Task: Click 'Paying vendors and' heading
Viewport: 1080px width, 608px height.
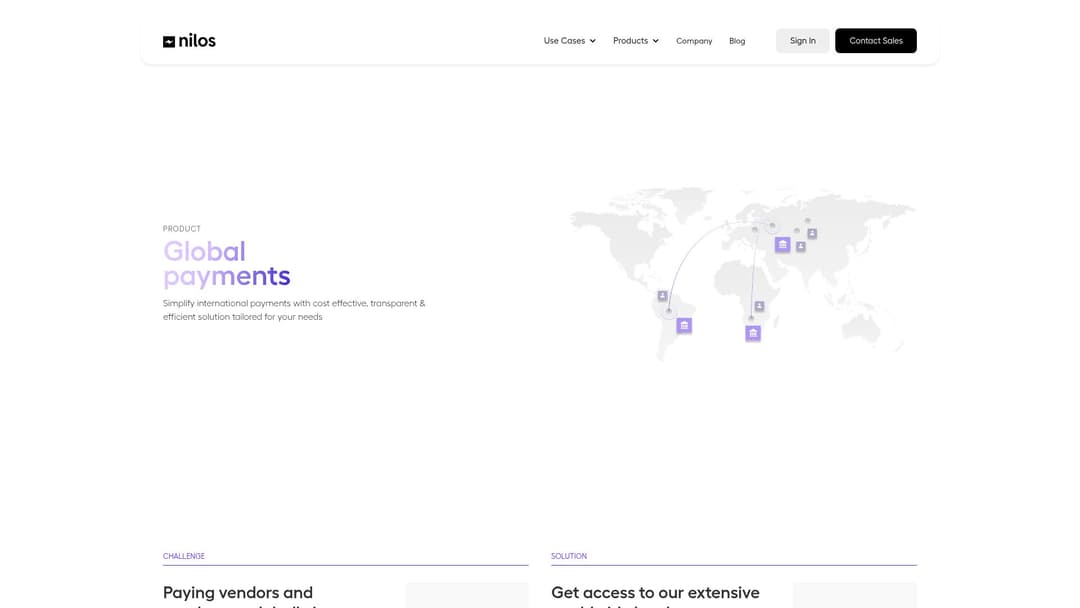Action: coord(238,592)
